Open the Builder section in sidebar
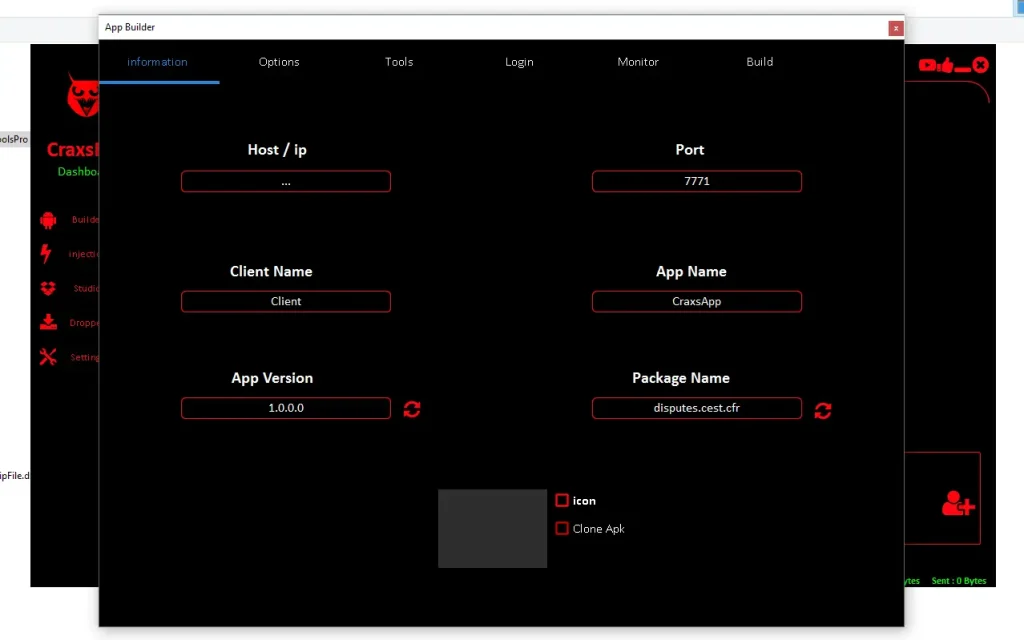 pos(47,220)
